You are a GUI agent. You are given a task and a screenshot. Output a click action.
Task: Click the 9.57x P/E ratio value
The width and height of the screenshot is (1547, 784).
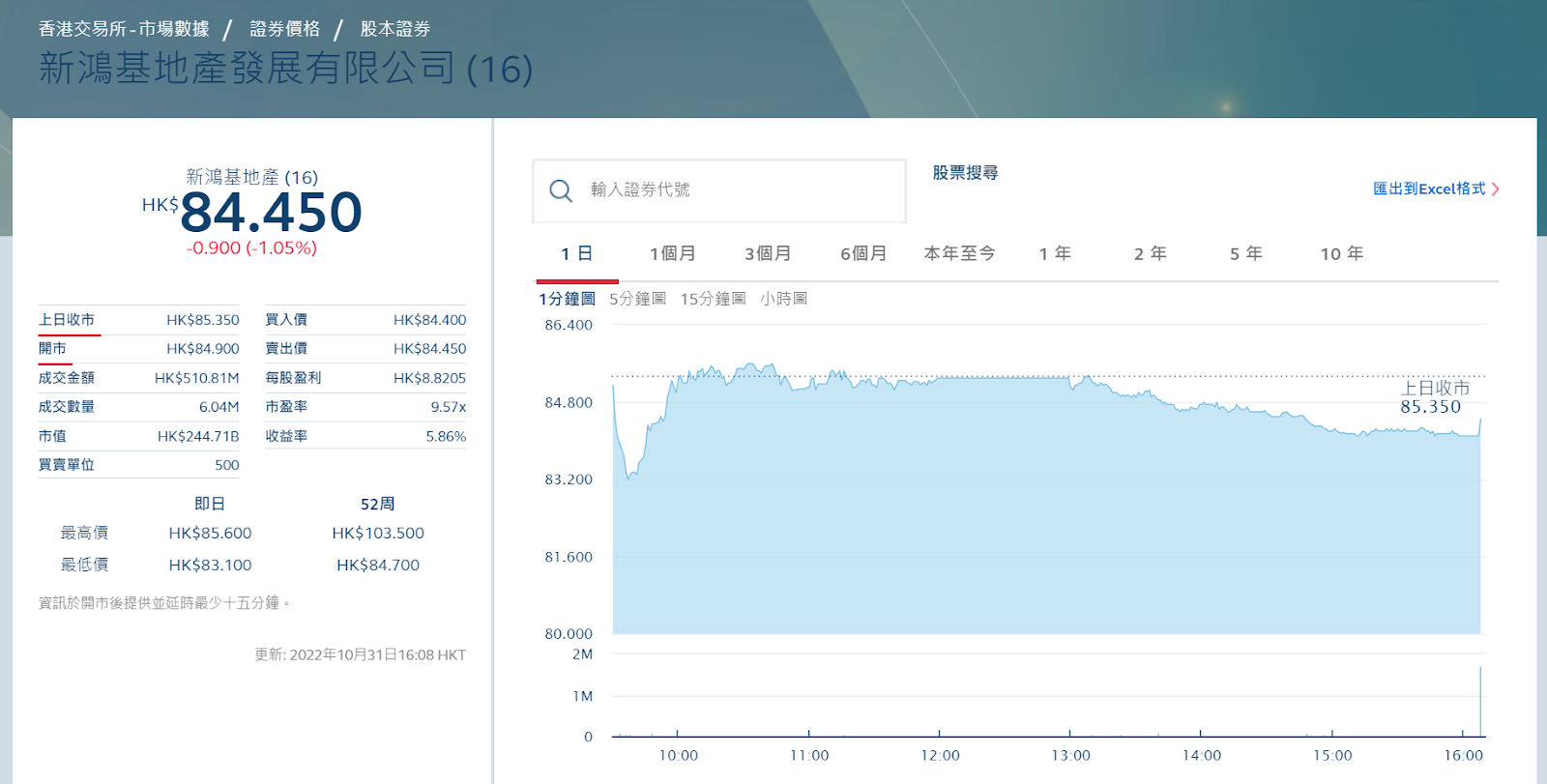449,407
